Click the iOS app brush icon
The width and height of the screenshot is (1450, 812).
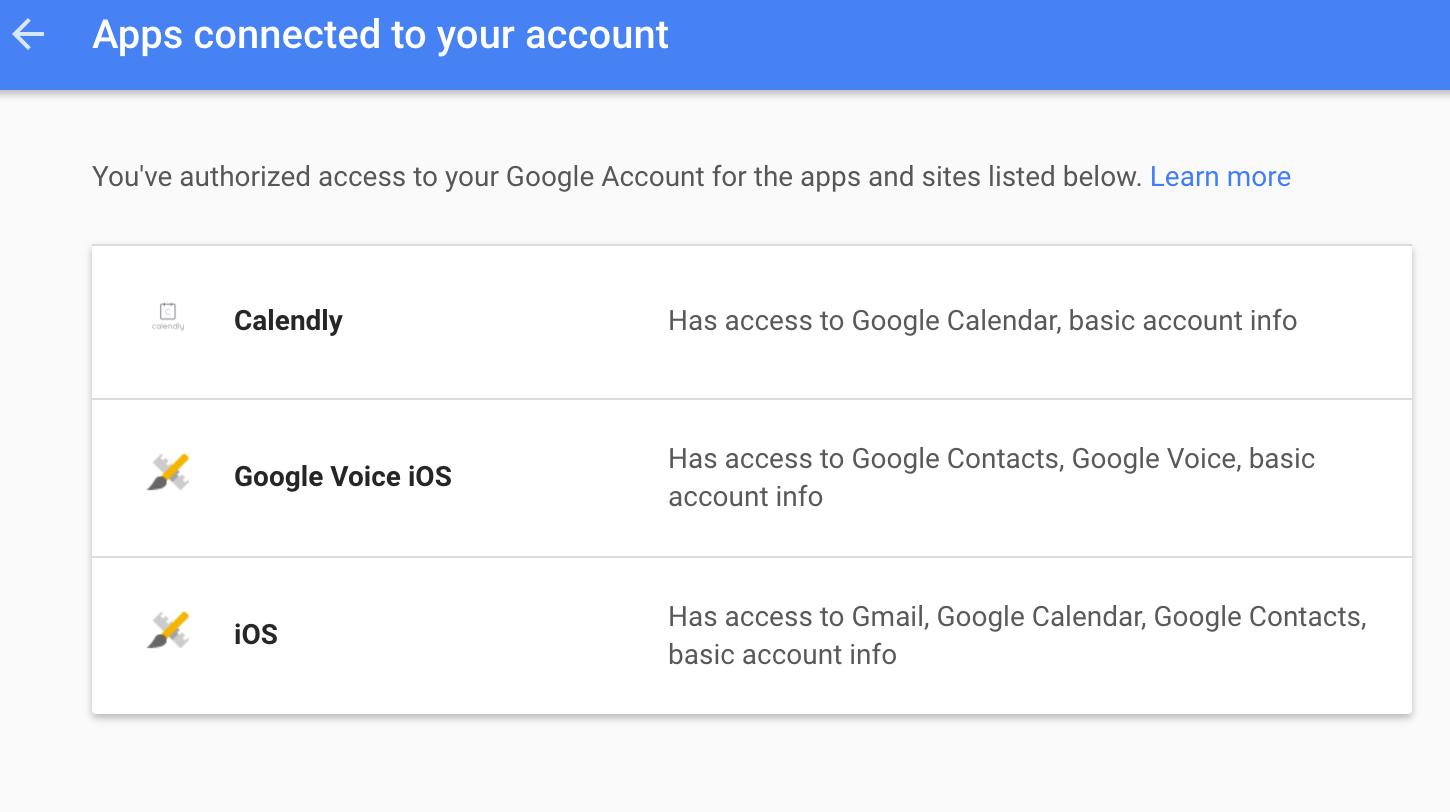[168, 631]
